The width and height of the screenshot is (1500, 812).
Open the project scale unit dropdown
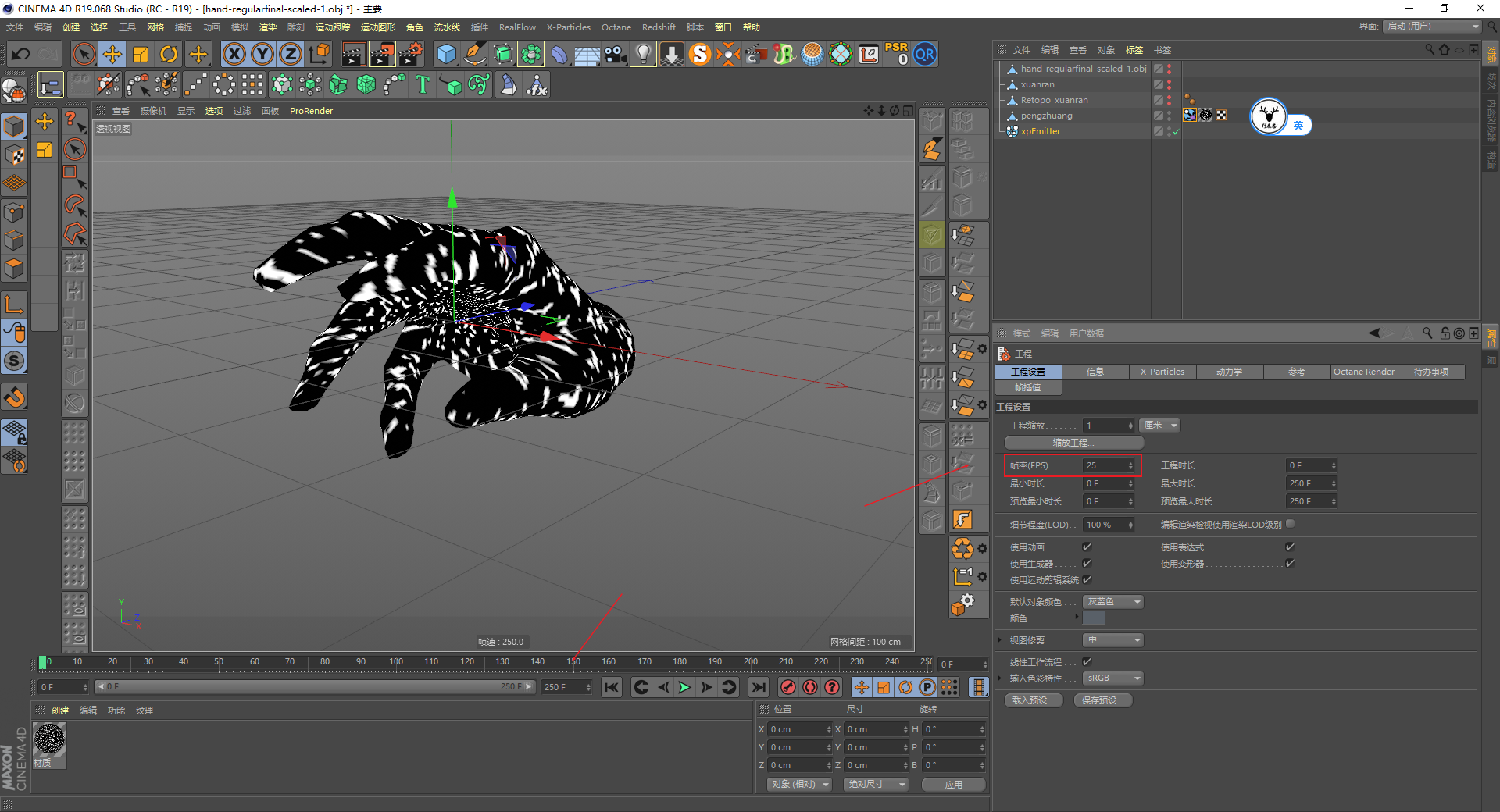[1159, 426]
